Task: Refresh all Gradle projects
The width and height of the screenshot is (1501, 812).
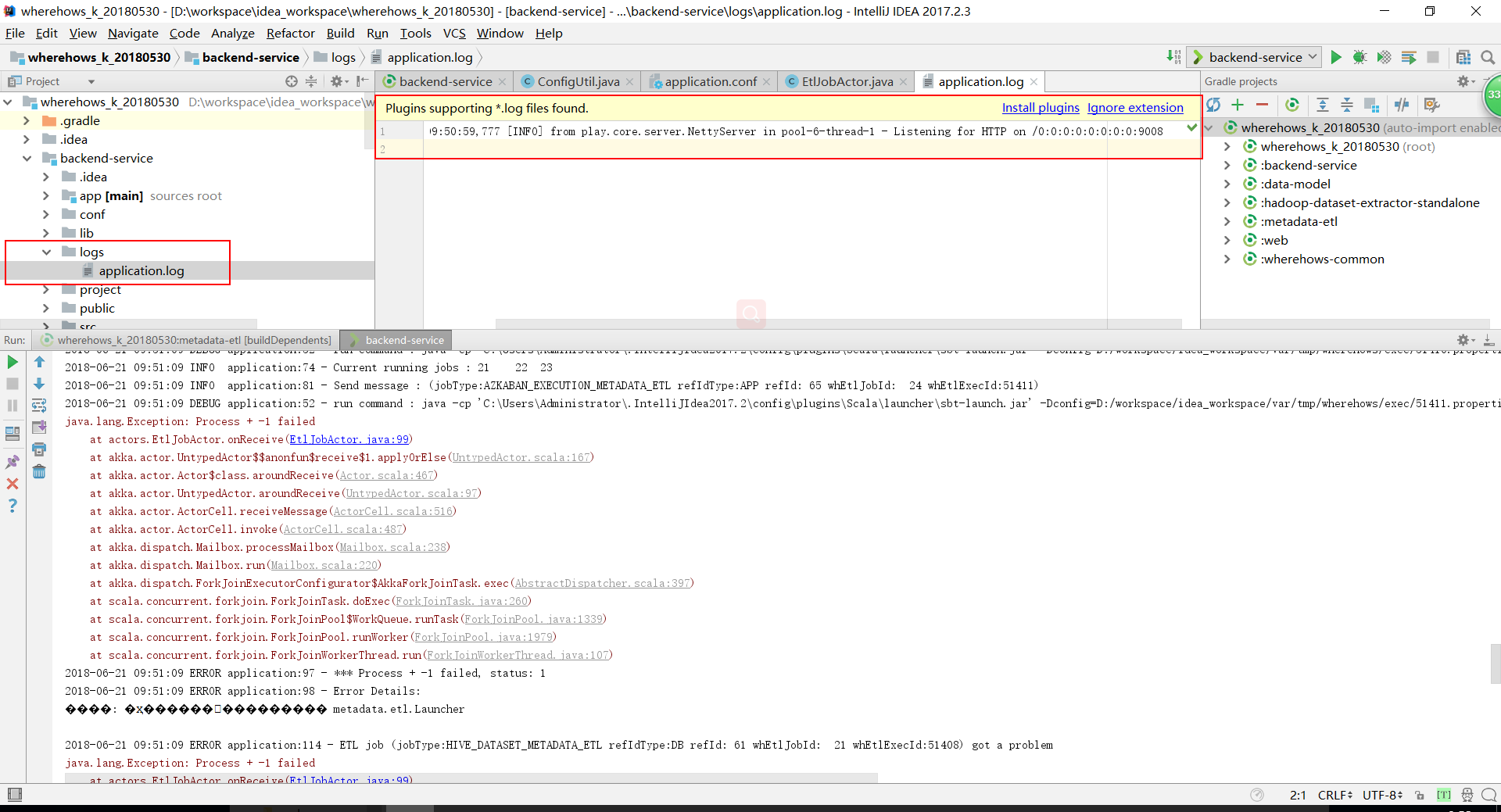Action: pyautogui.click(x=1215, y=105)
